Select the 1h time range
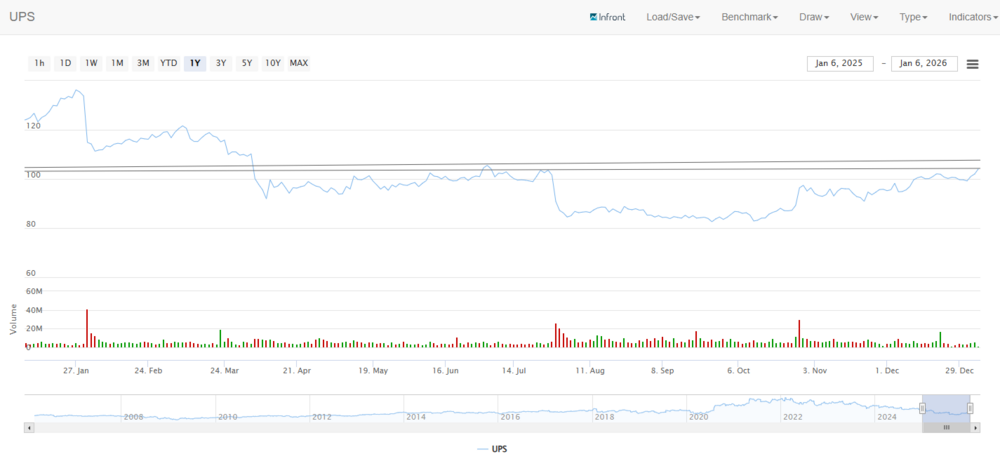This screenshot has width=1000, height=454. [40, 63]
